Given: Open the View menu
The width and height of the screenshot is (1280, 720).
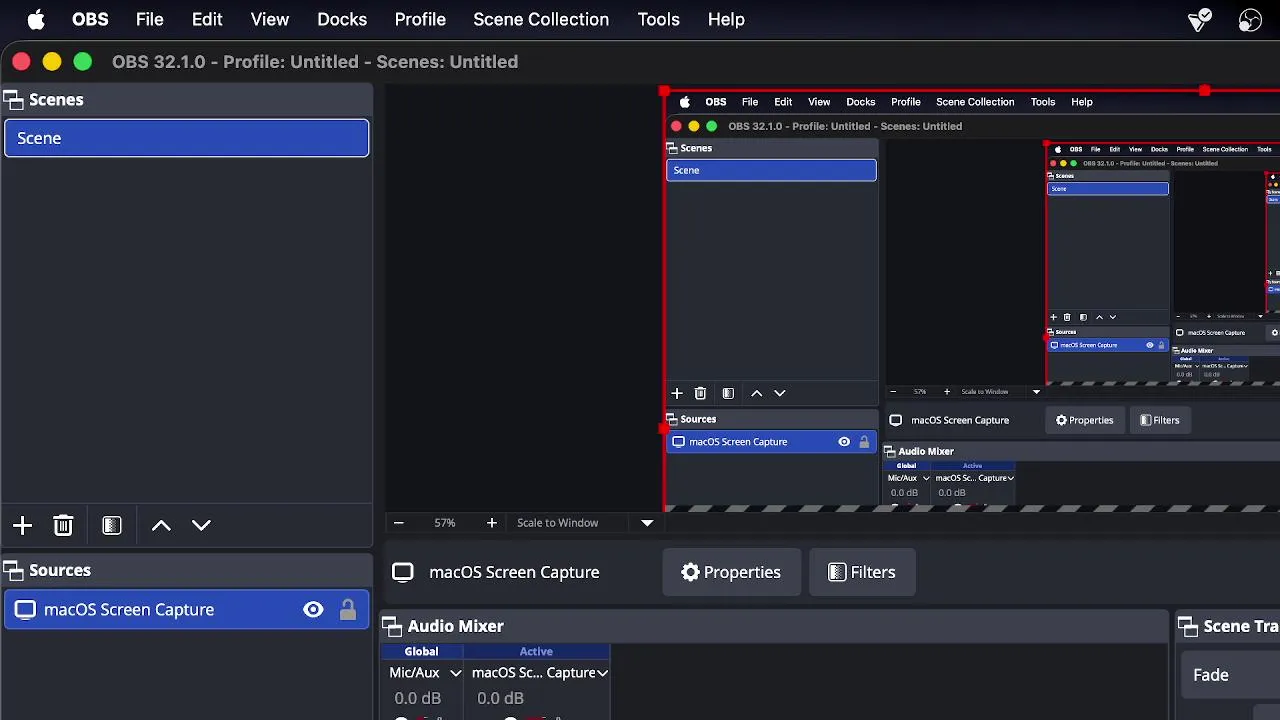Looking at the screenshot, I should [270, 19].
